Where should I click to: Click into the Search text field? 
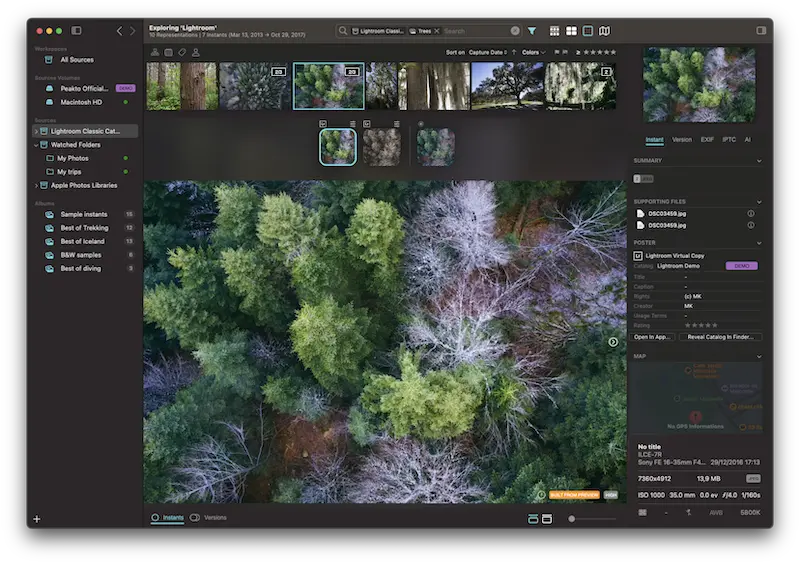point(475,31)
